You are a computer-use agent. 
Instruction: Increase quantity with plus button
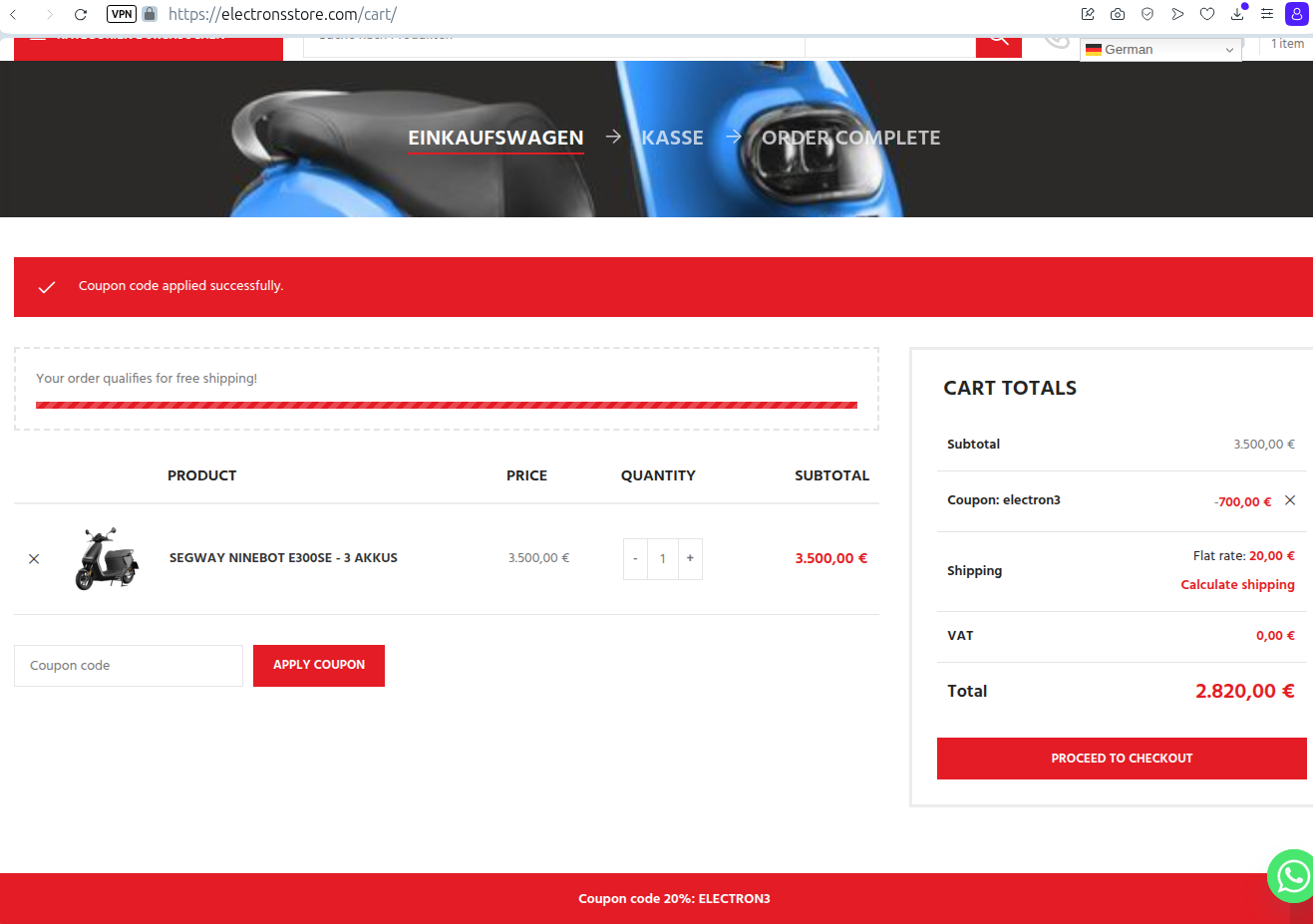tap(690, 559)
